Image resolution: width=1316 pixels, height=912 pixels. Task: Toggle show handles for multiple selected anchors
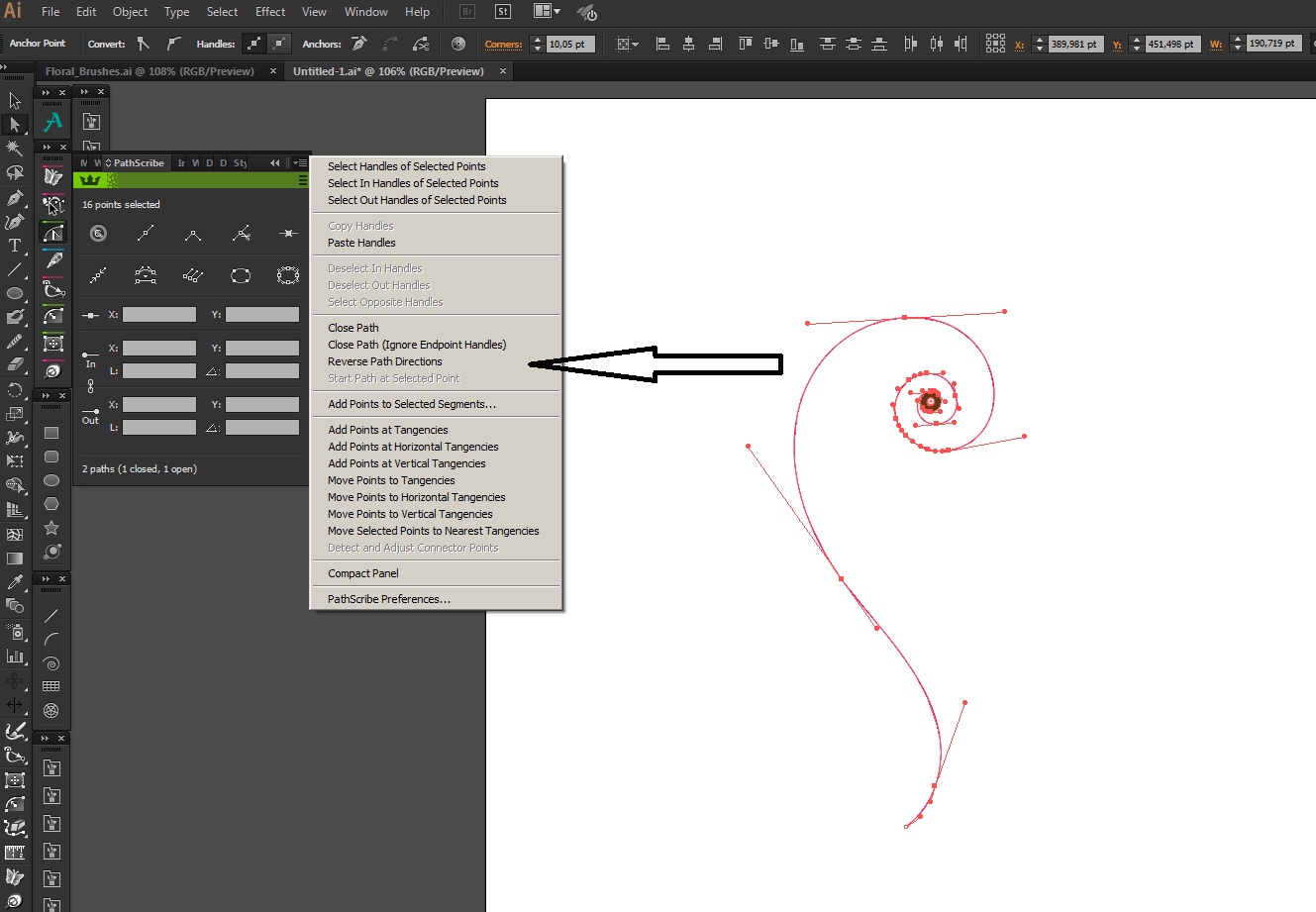[253, 44]
